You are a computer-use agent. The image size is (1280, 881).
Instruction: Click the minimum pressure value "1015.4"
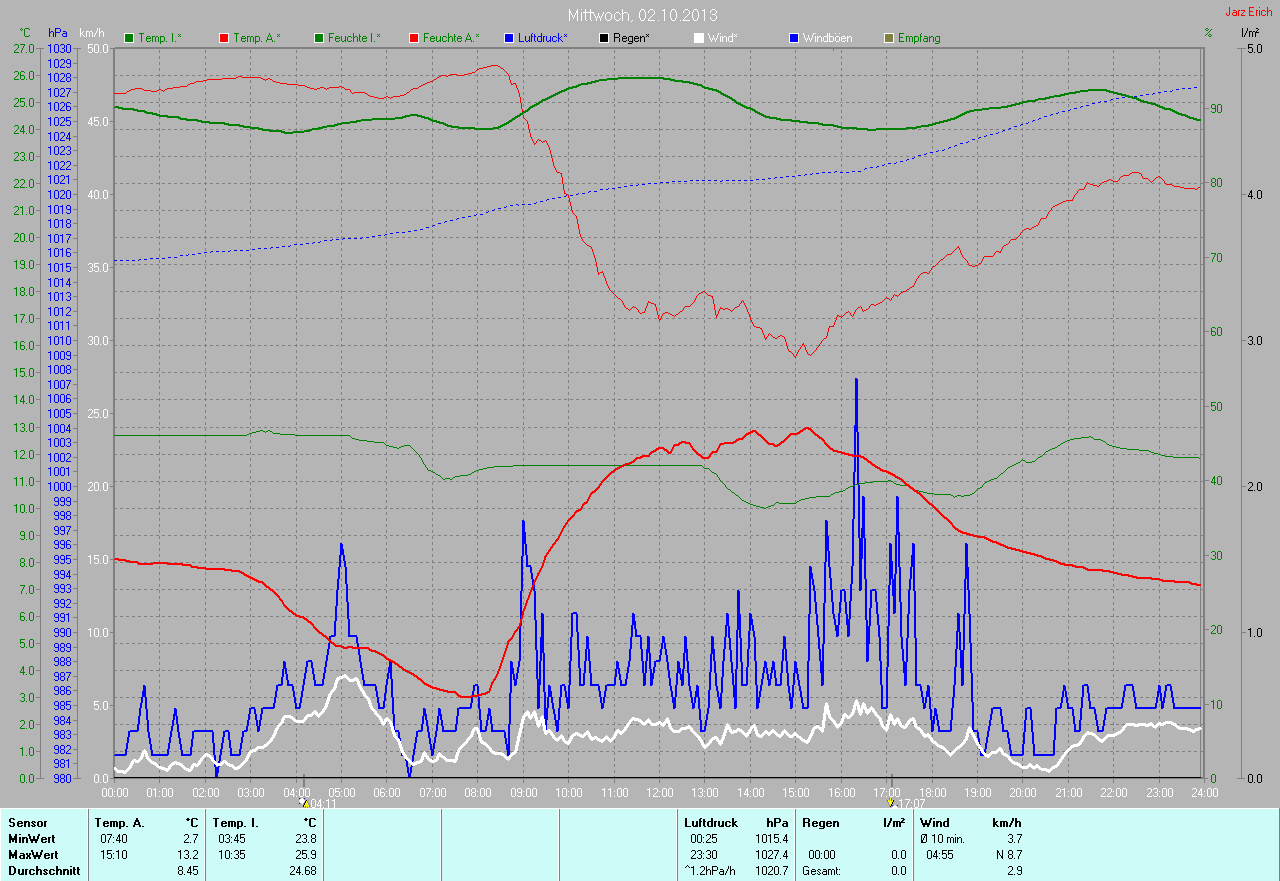771,839
